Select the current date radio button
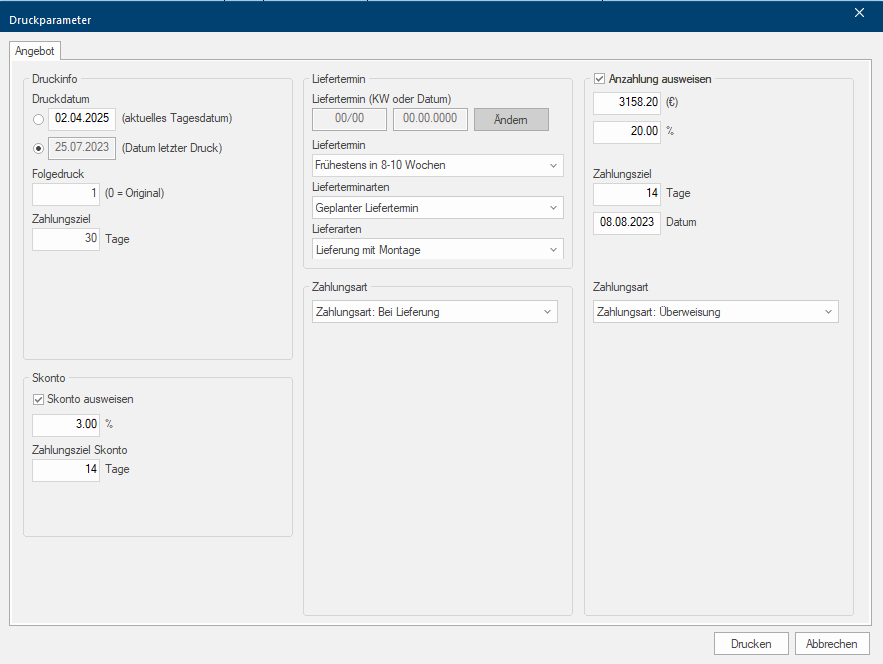883x664 pixels. click(39, 119)
